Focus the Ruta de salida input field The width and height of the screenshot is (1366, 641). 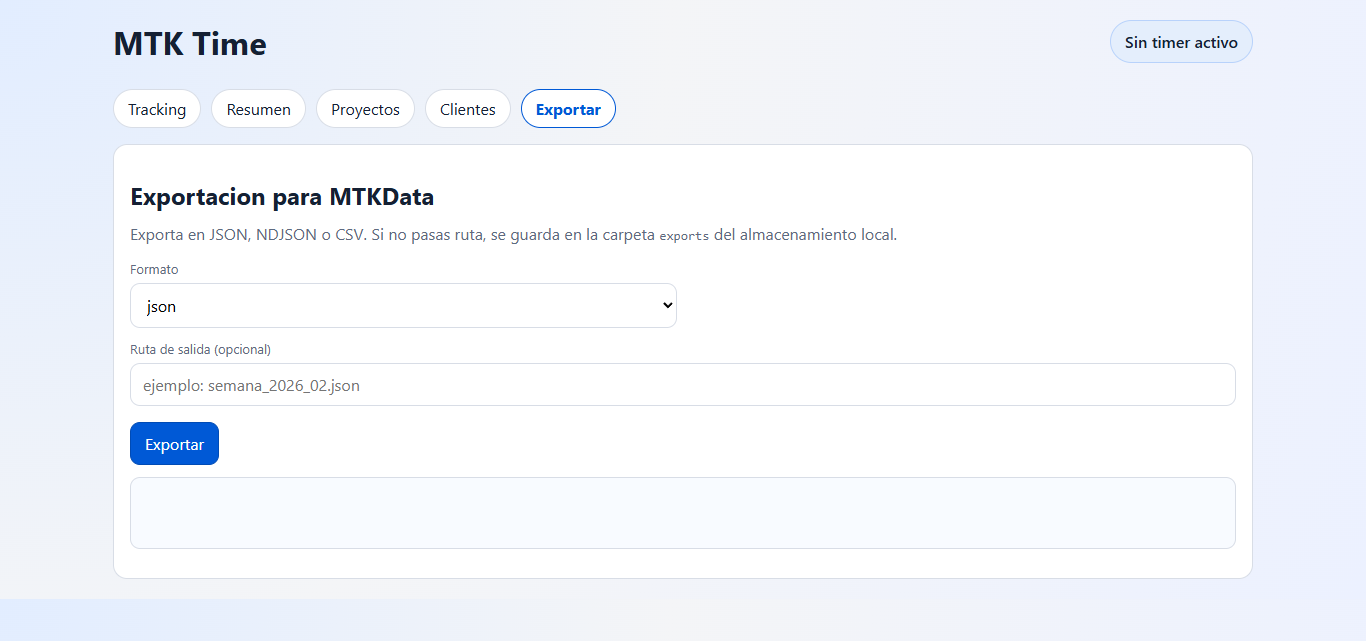pos(683,384)
